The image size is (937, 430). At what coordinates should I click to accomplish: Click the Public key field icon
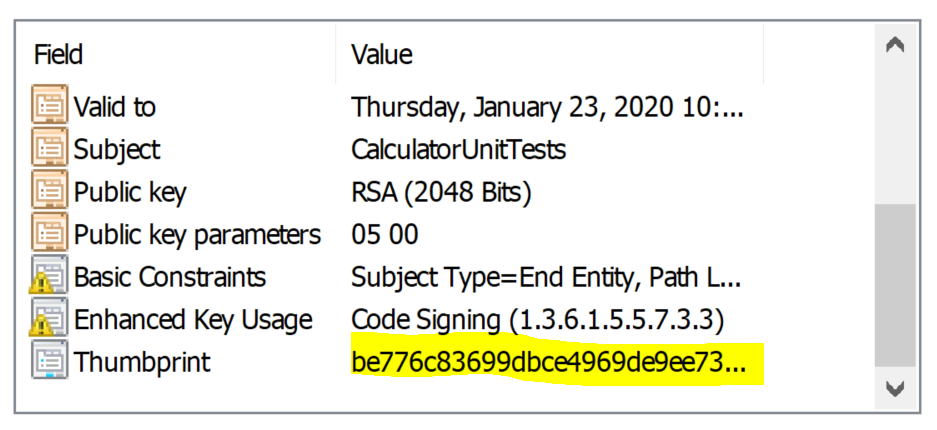coord(49,191)
